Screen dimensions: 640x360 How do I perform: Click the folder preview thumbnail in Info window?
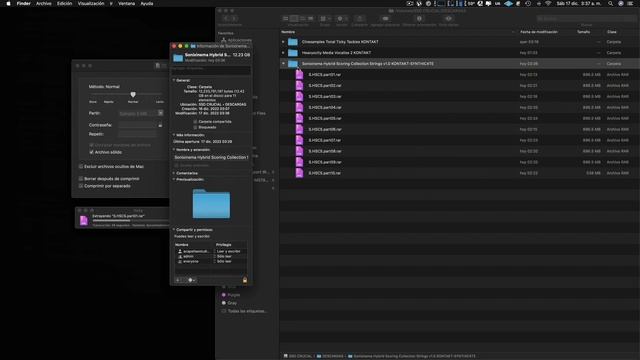coord(211,203)
